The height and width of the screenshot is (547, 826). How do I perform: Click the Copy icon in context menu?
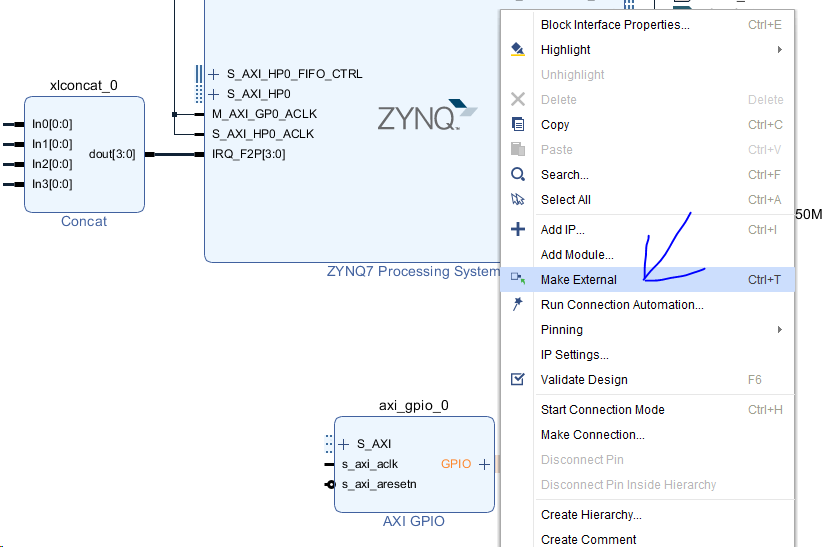tap(517, 124)
